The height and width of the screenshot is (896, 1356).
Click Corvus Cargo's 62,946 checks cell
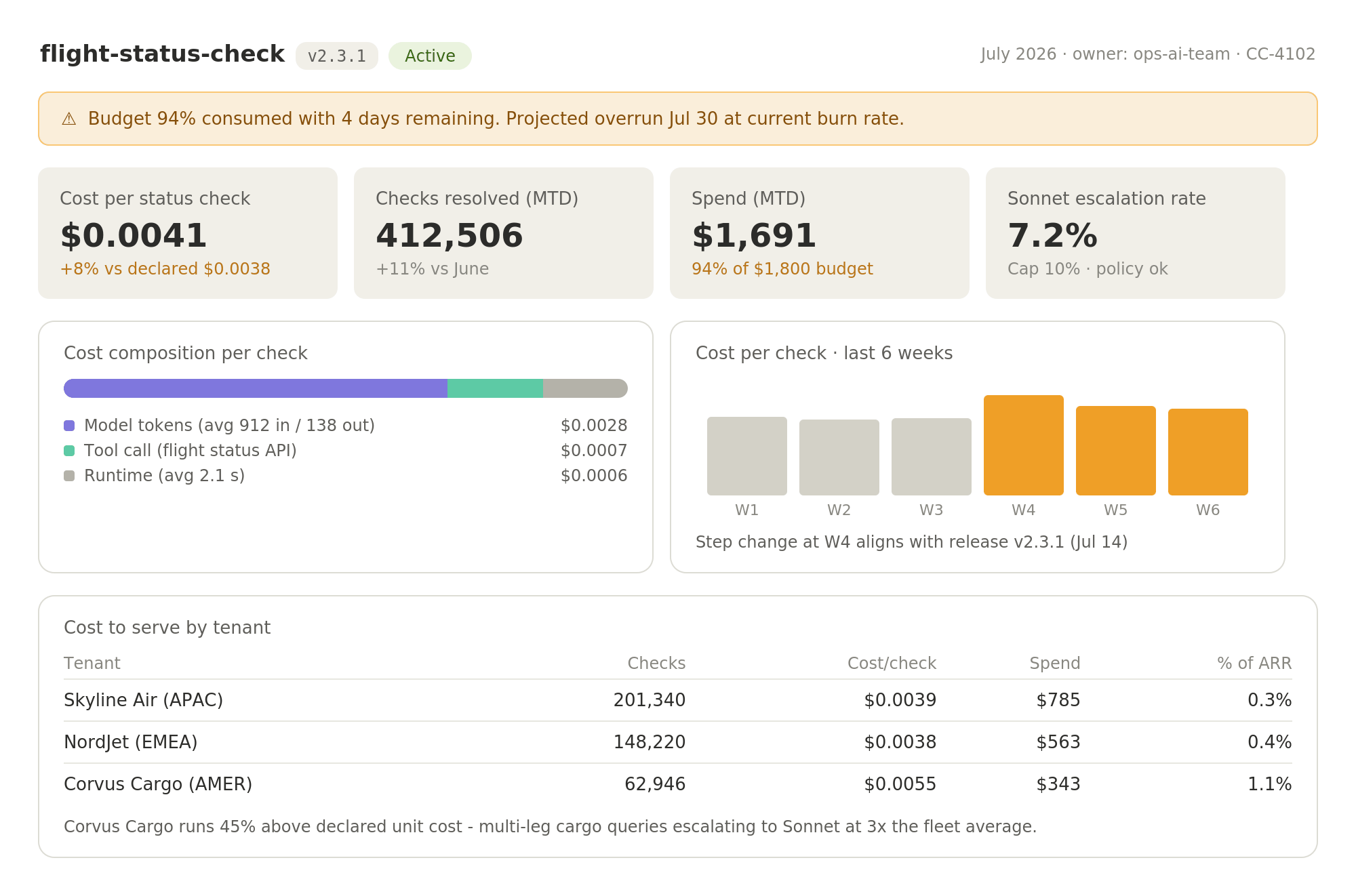tap(655, 784)
